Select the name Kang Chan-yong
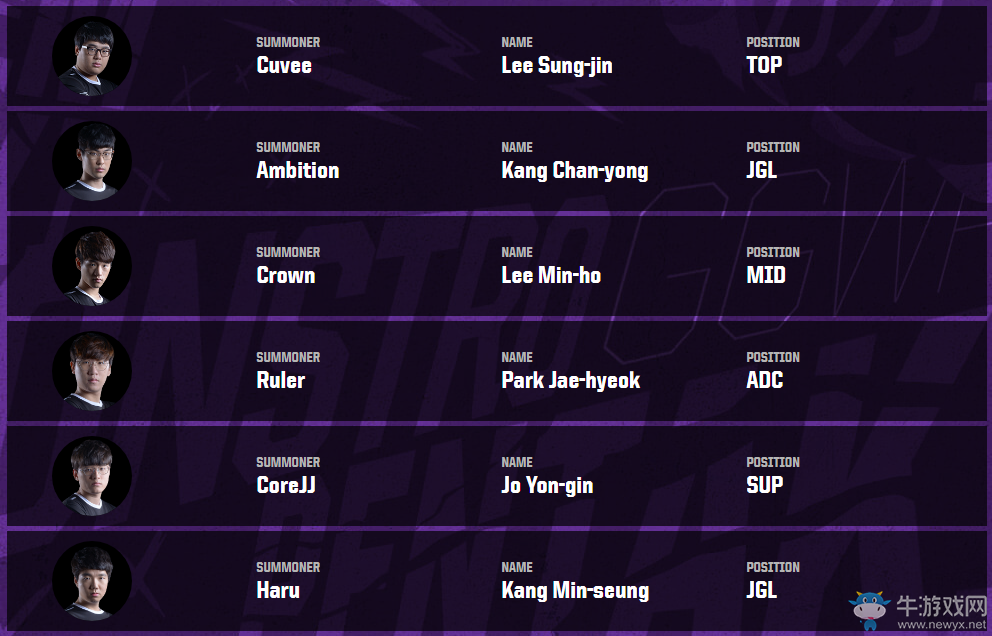The image size is (992, 636). pyautogui.click(x=574, y=171)
